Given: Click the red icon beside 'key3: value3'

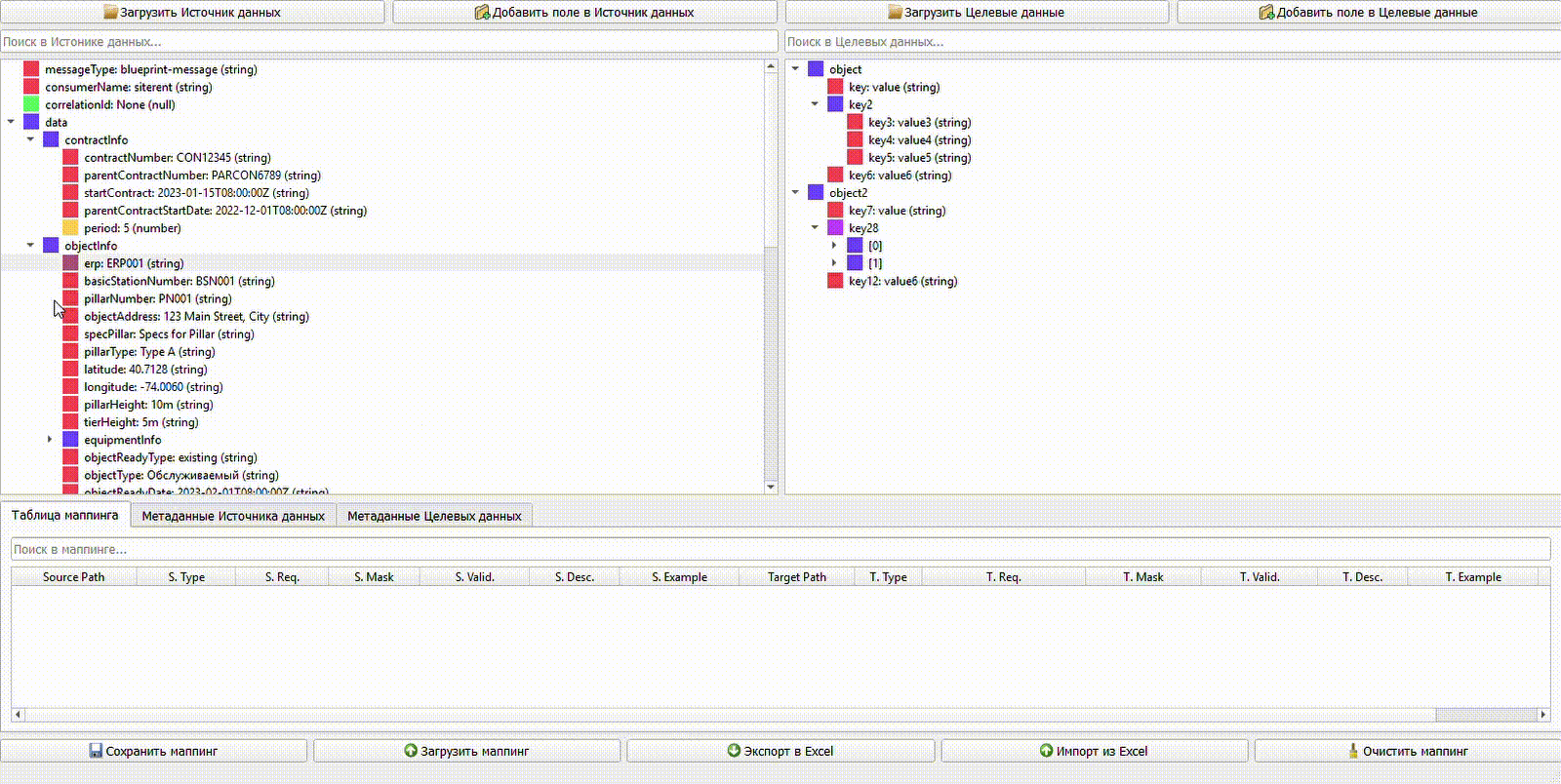Looking at the screenshot, I should point(855,122).
